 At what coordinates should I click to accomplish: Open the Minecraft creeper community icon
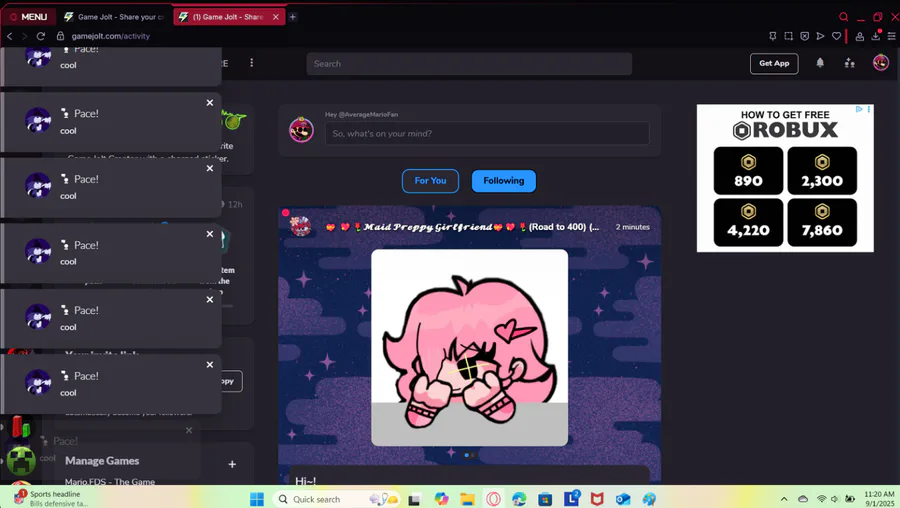(x=21, y=460)
